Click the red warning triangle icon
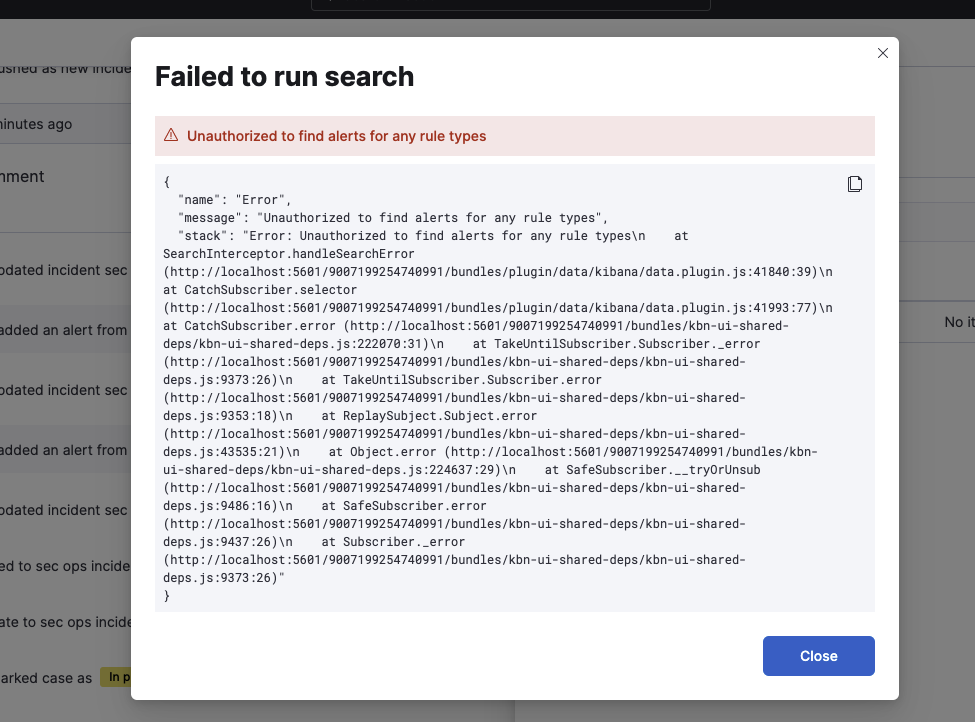 pyautogui.click(x=171, y=135)
